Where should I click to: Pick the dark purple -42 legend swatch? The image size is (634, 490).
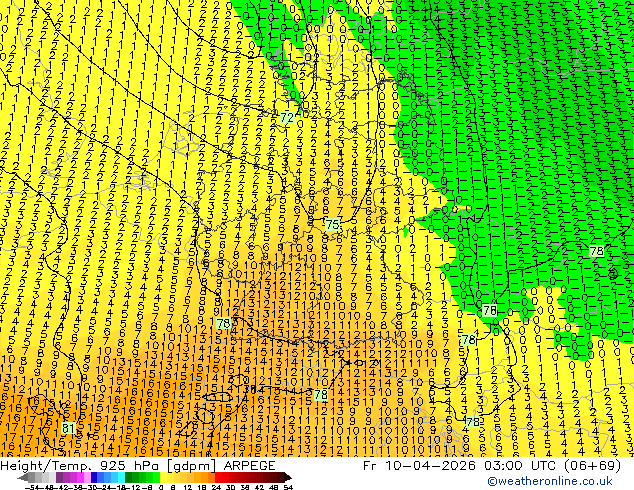pos(59,477)
